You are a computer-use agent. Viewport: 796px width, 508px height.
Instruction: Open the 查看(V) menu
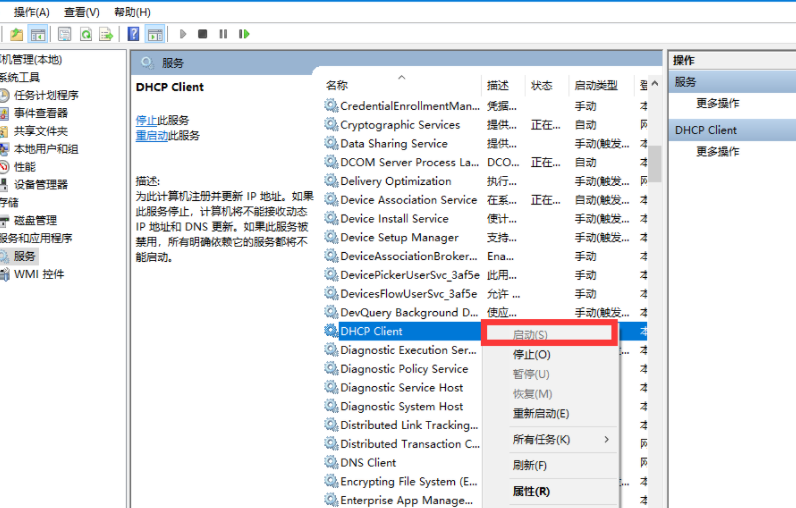pos(81,12)
